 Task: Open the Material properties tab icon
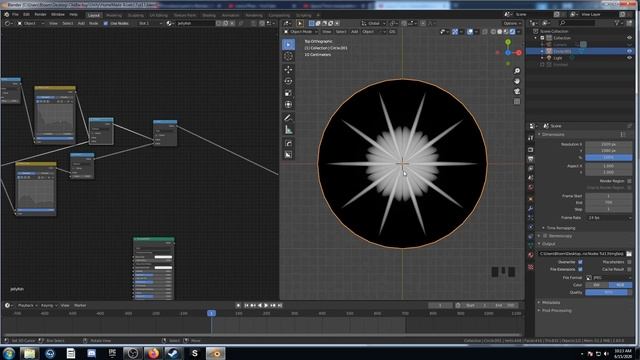point(531,256)
